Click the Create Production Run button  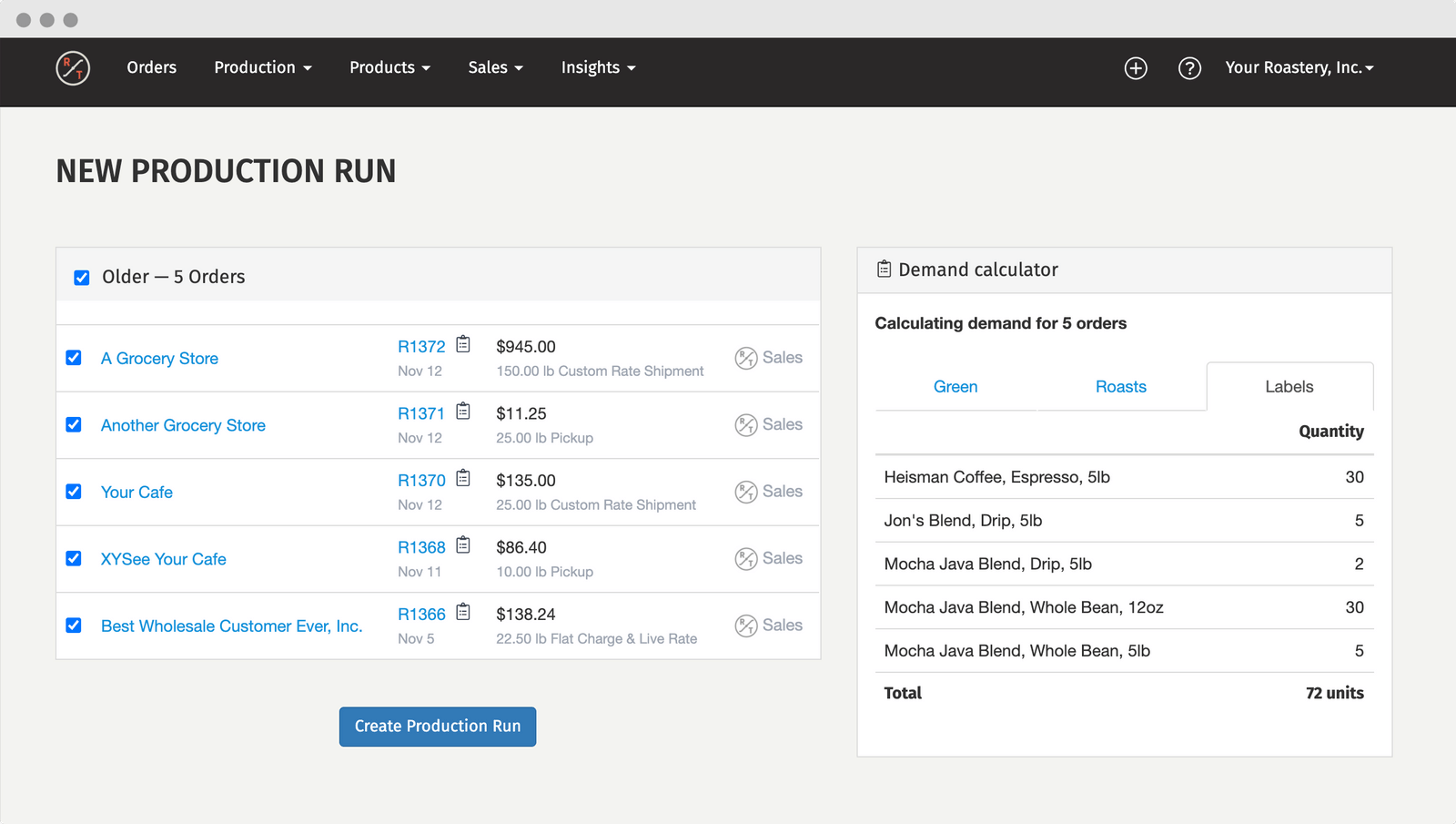click(x=437, y=727)
